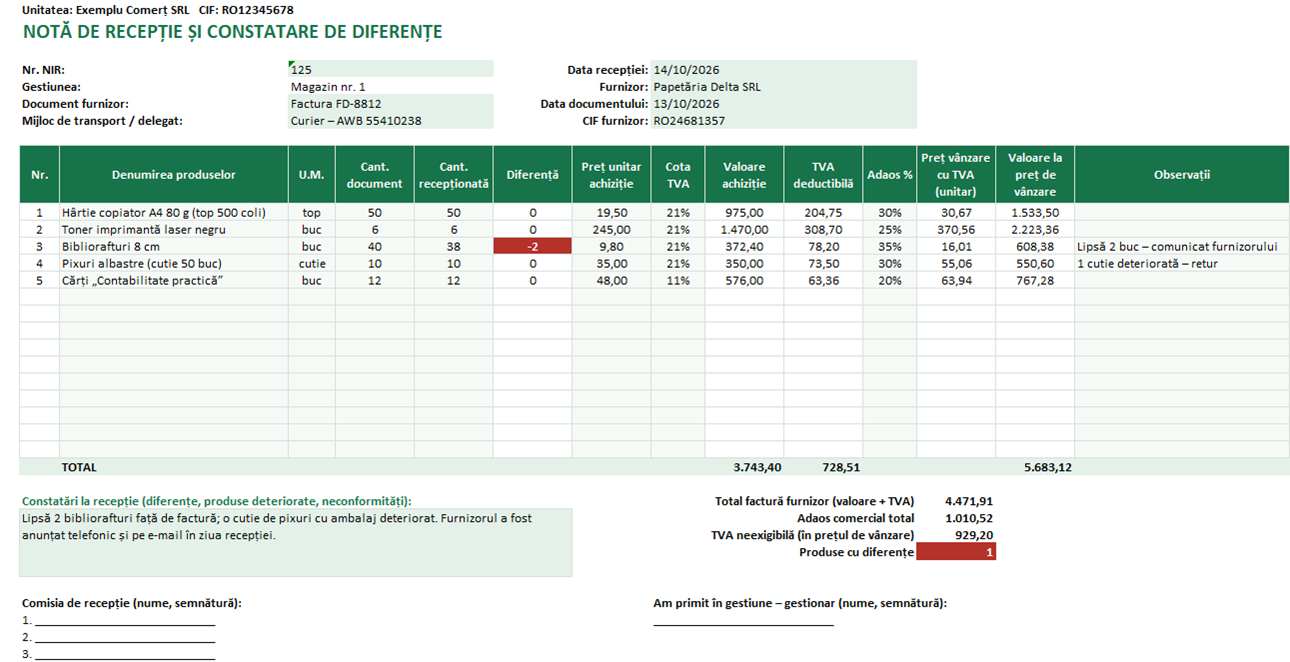This screenshot has height=662, width=1290.
Task: Select the 'Cant. document' header
Action: click(x=374, y=174)
